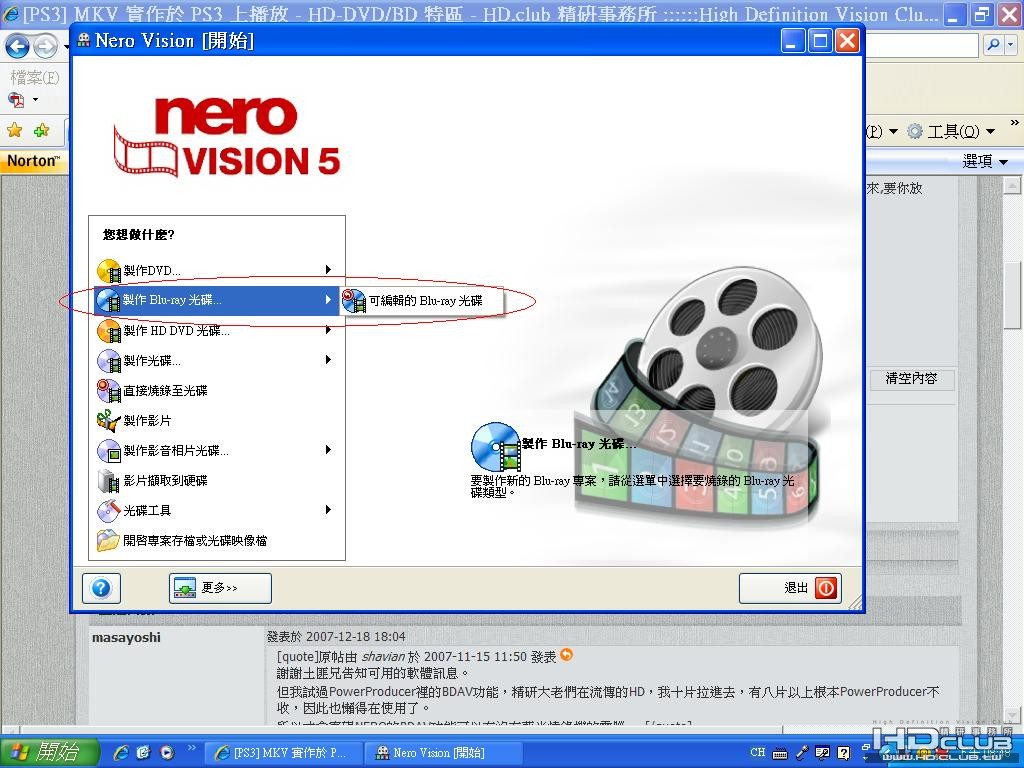Viewport: 1024px width, 768px height.
Task: Click the 製作 HD DVD 光碟 disc icon
Action: click(x=109, y=331)
